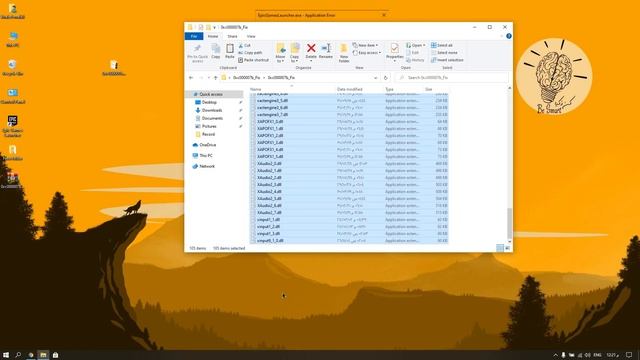The height and width of the screenshot is (360, 640).
Task: Click History in the Open group
Action: click(415, 60)
